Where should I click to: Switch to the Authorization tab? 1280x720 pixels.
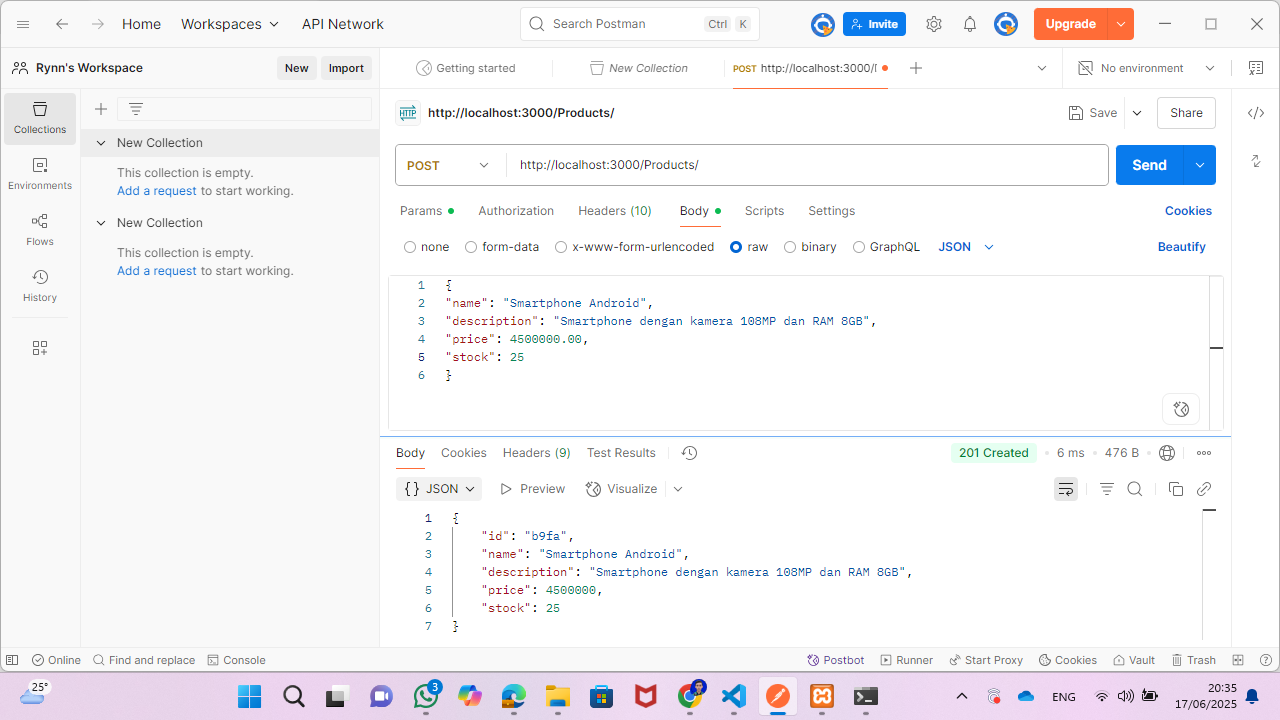(x=515, y=211)
